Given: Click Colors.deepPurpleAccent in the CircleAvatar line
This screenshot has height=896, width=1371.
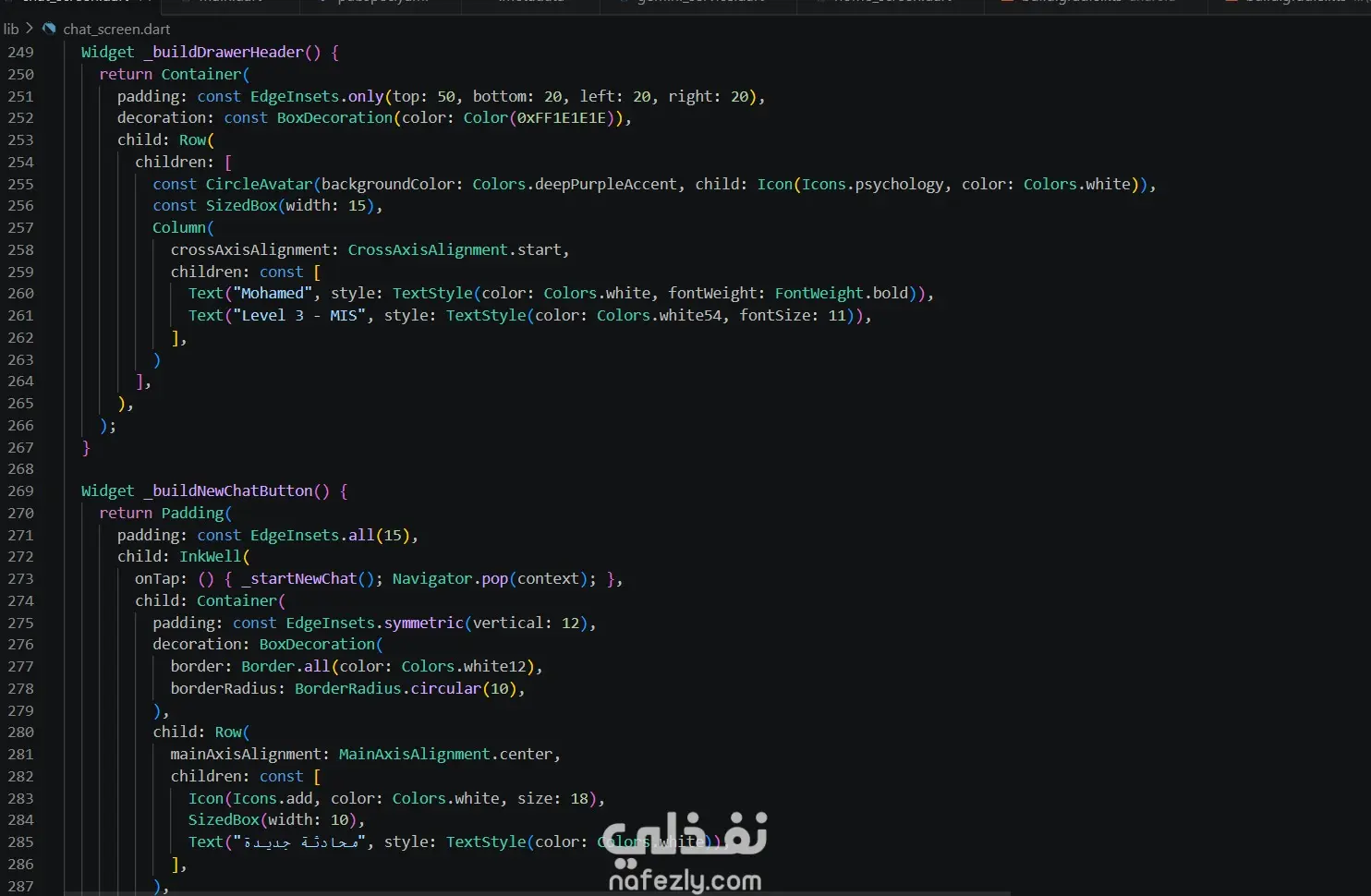Looking at the screenshot, I should pos(575,184).
